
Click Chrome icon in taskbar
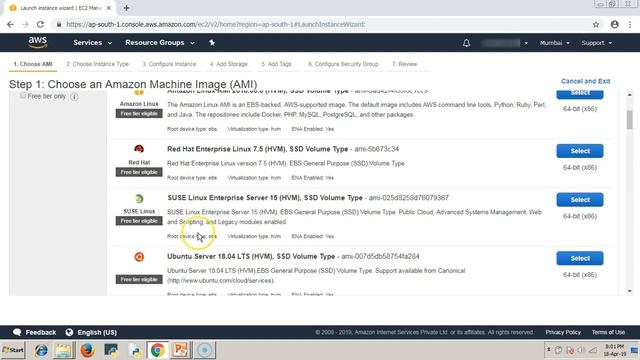tap(158, 350)
